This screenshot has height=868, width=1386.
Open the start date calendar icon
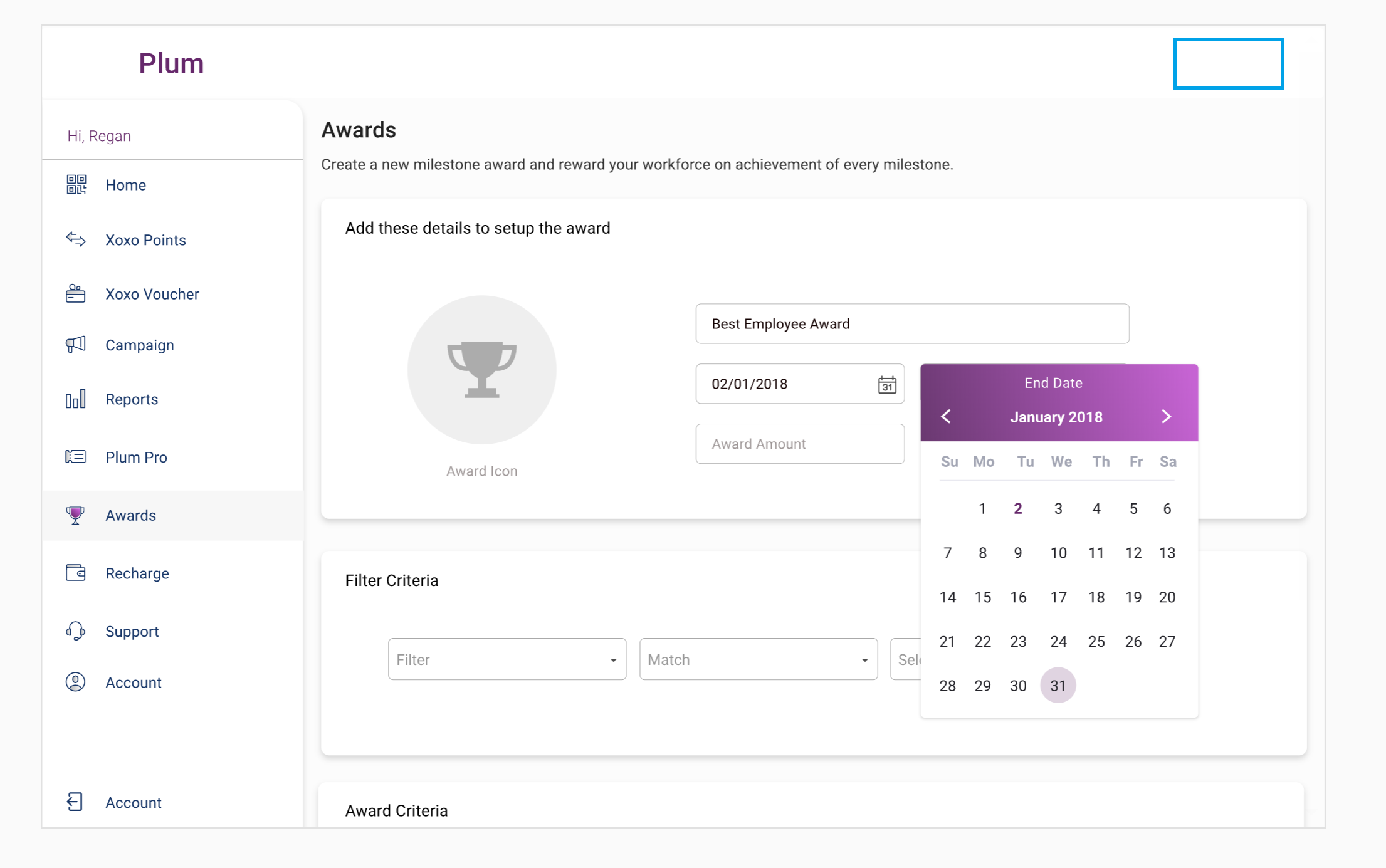point(886,384)
